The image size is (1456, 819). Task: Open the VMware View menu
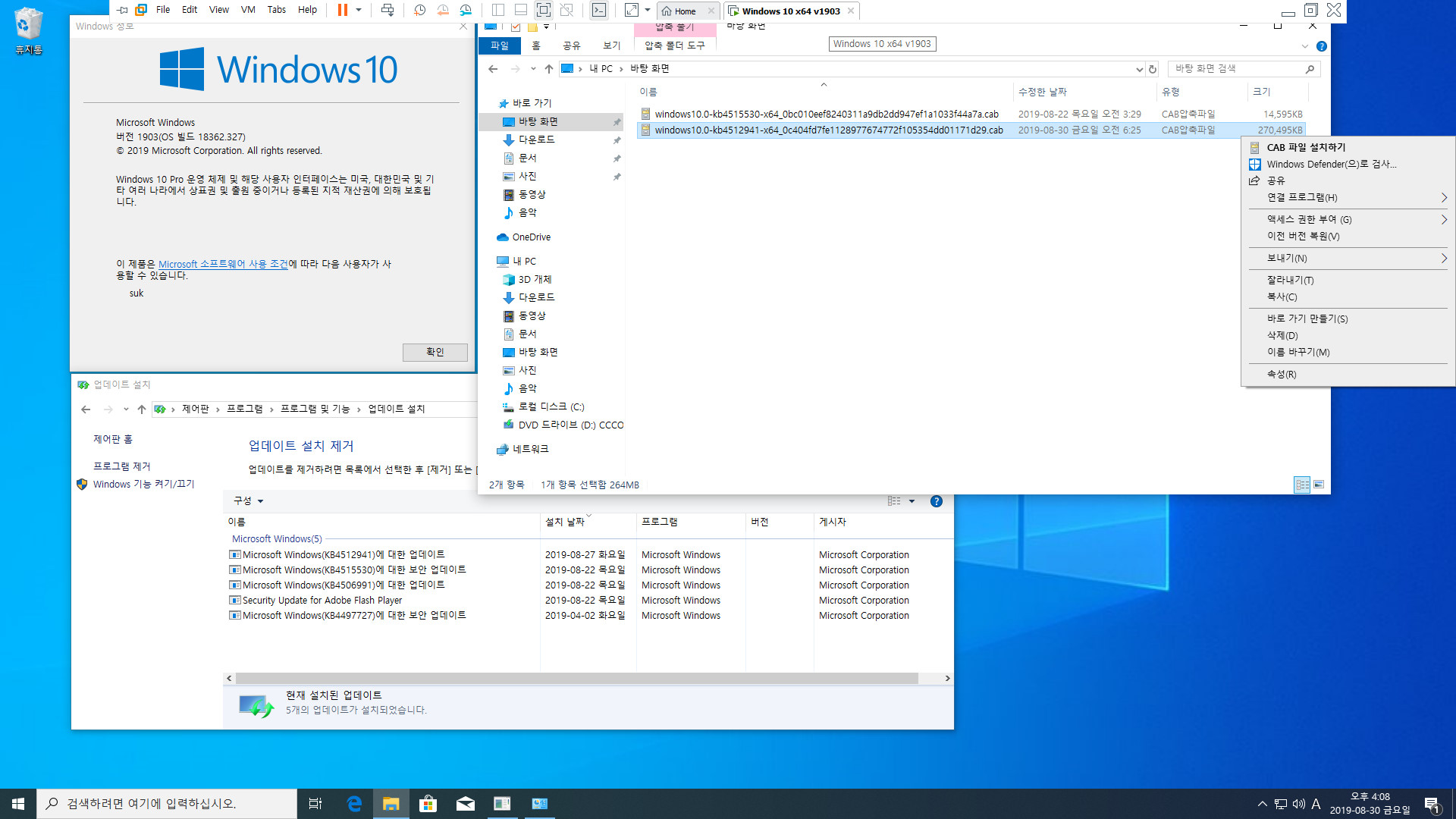pos(219,10)
